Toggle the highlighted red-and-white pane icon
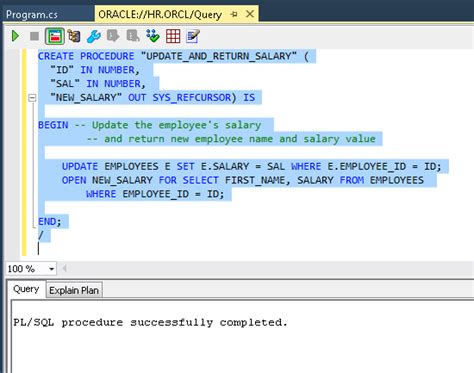Viewport: 474px width, 373px height. 55,36
